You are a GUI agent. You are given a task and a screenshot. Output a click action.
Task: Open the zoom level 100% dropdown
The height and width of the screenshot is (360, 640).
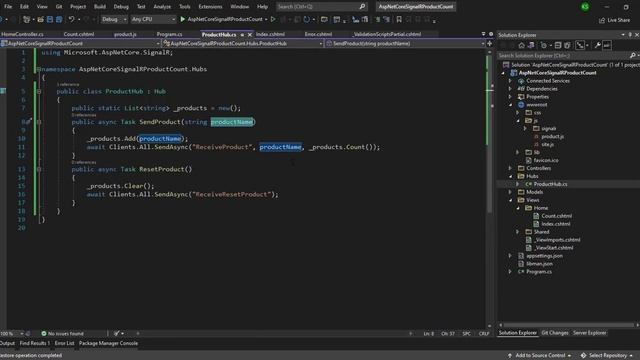[x=12, y=333]
